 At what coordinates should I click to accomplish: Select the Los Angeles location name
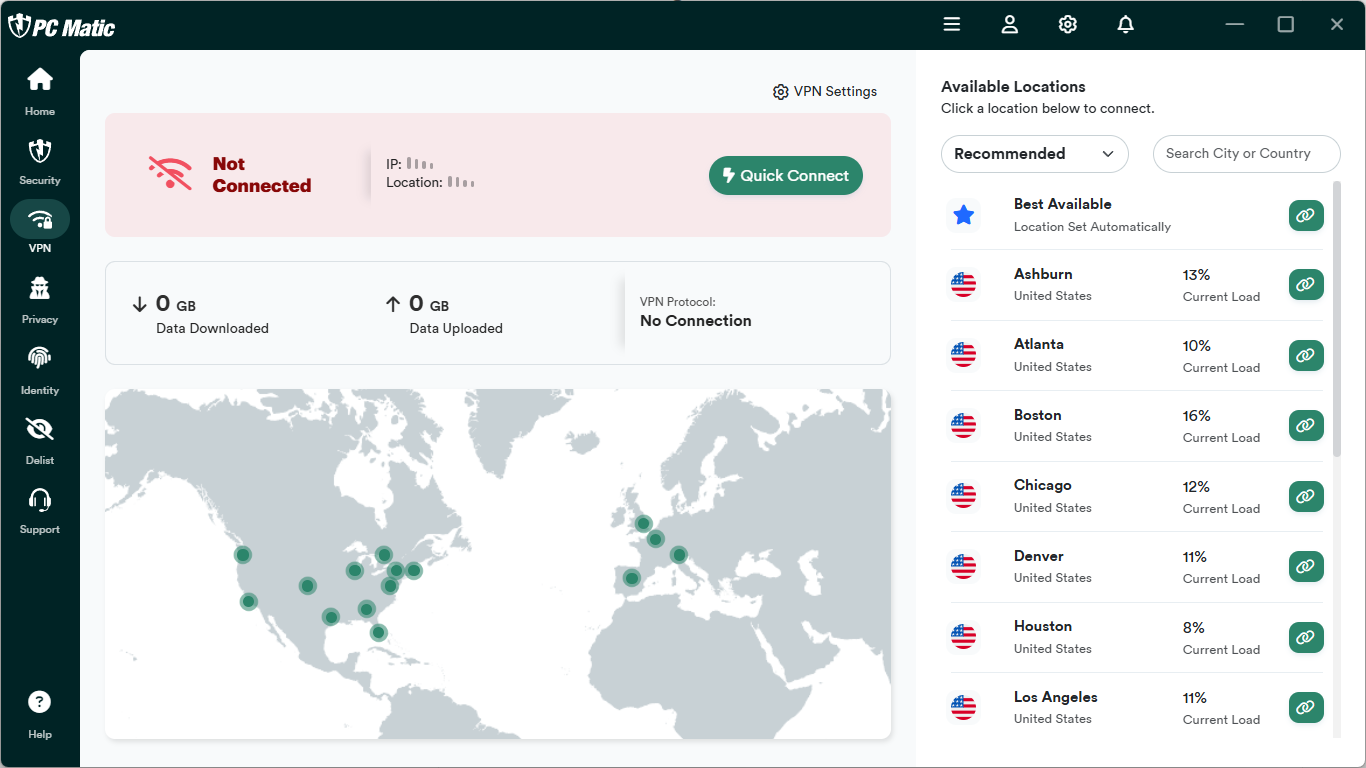(x=1056, y=697)
